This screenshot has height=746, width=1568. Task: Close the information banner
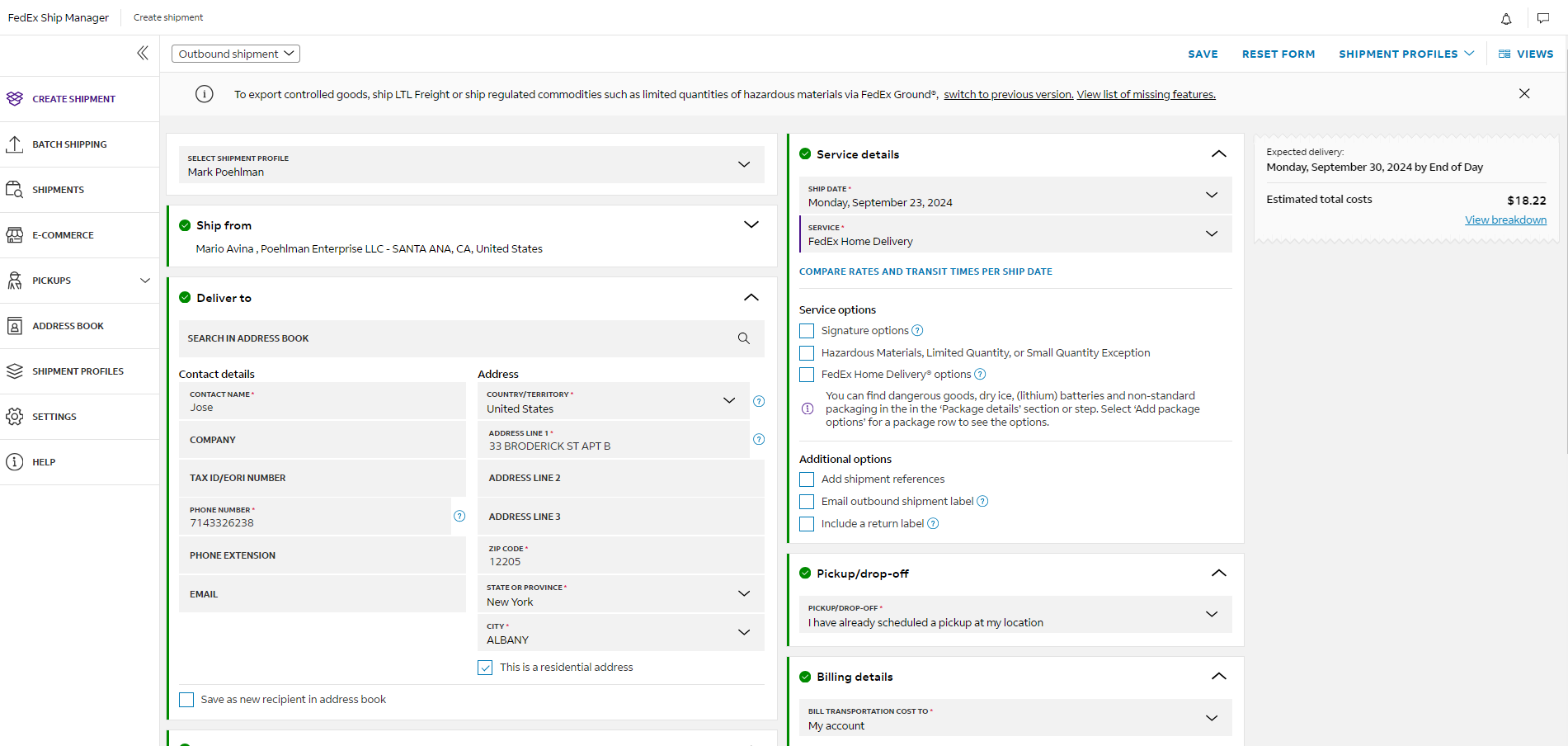tap(1524, 94)
